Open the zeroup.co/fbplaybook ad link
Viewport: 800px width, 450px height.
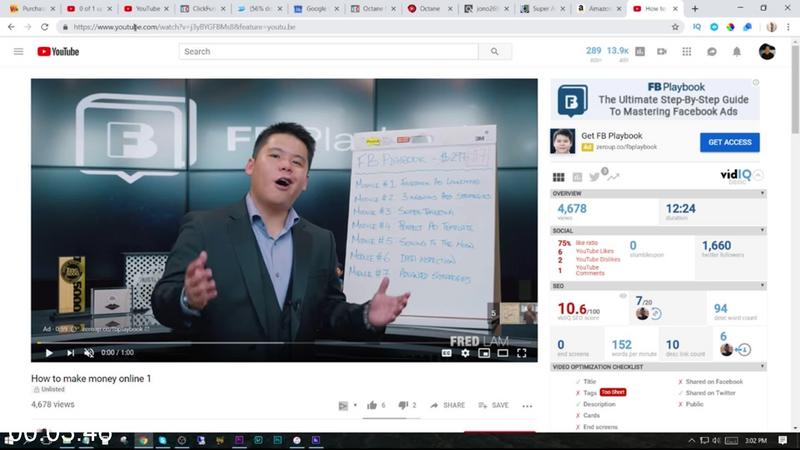click(x=627, y=147)
